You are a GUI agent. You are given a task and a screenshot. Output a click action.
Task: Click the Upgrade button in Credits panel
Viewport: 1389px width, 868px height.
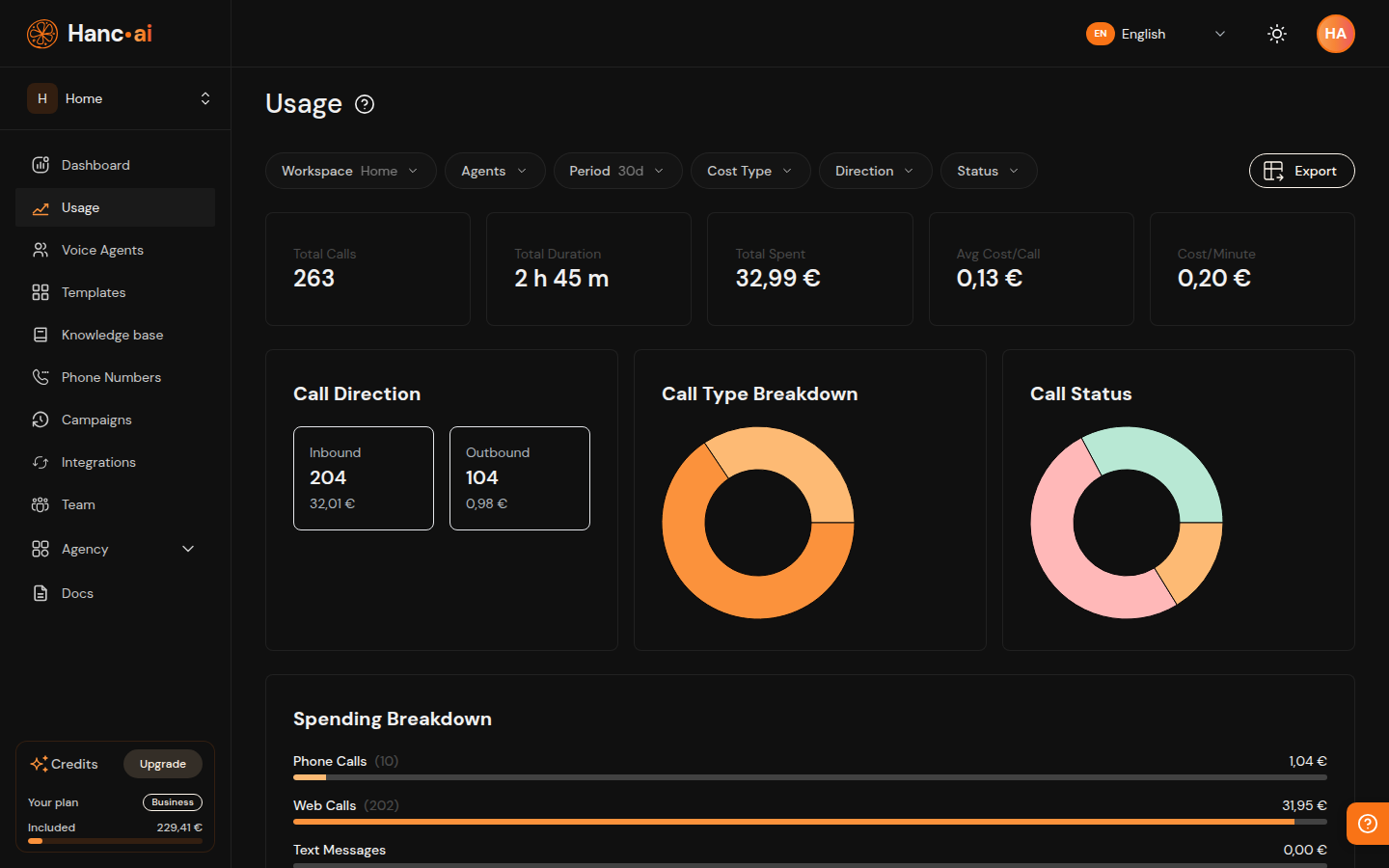162,763
